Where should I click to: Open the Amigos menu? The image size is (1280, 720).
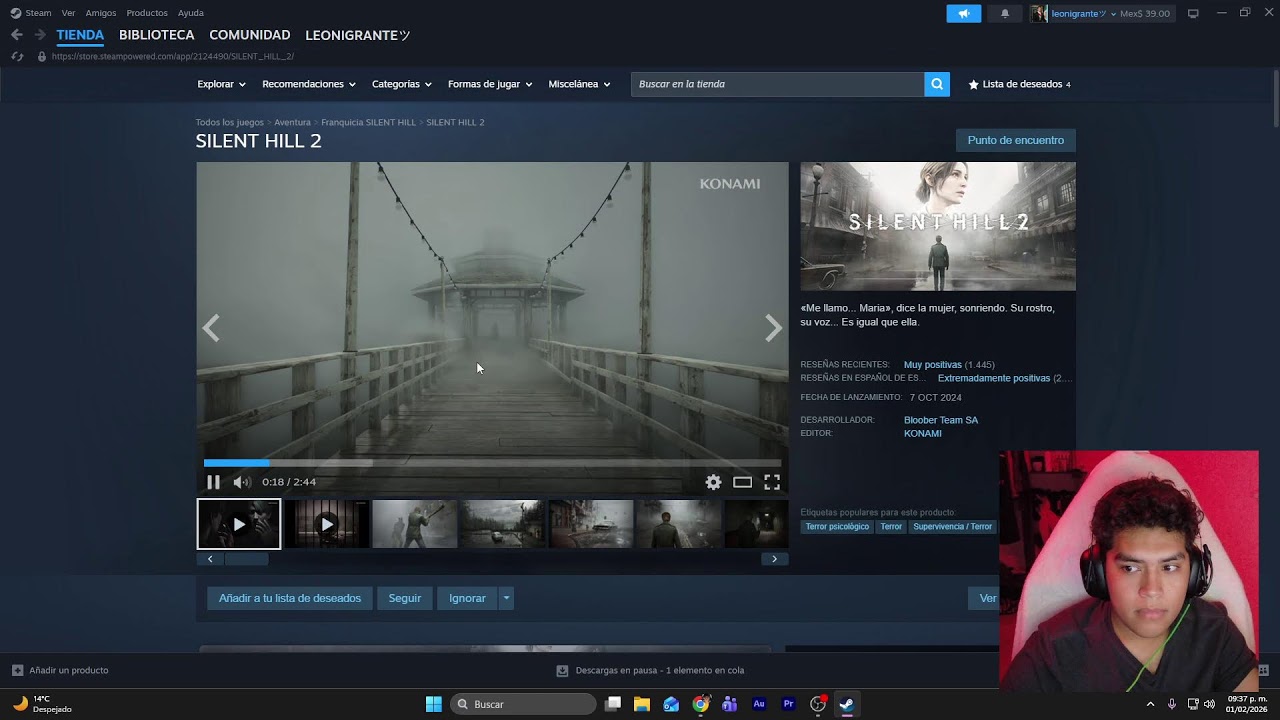[101, 13]
